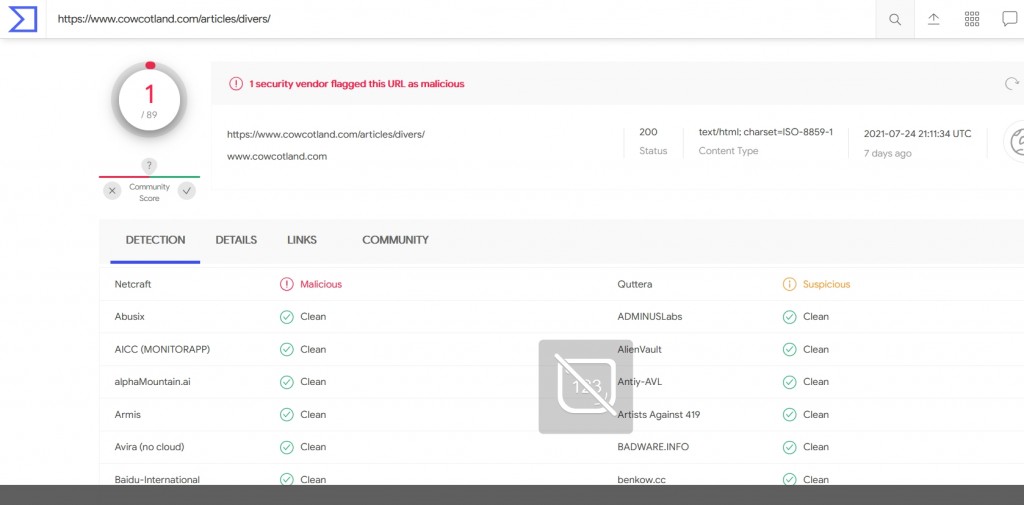The height and width of the screenshot is (505, 1024).
Task: Vote harmless with the checkmark button
Action: click(x=187, y=191)
